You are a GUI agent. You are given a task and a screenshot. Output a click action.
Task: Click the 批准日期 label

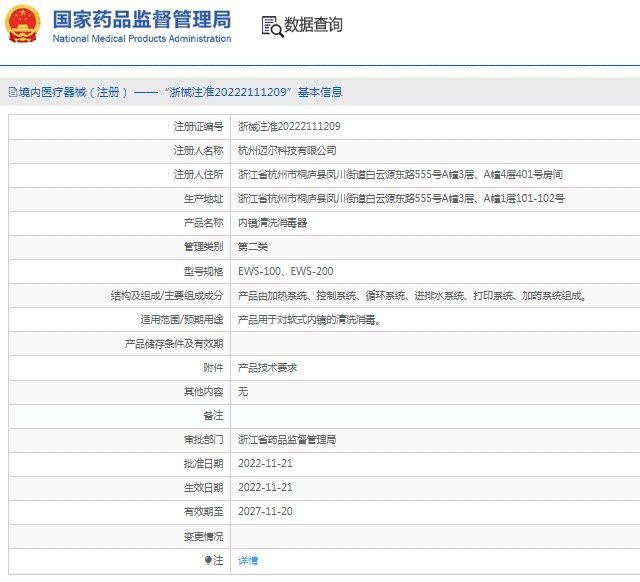204,463
